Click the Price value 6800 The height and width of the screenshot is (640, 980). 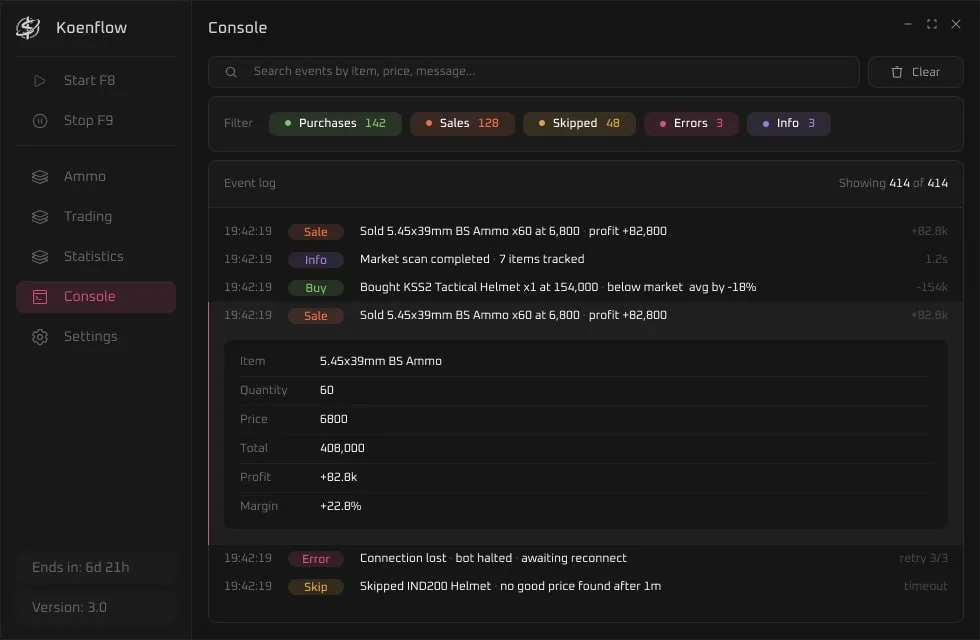pos(334,419)
